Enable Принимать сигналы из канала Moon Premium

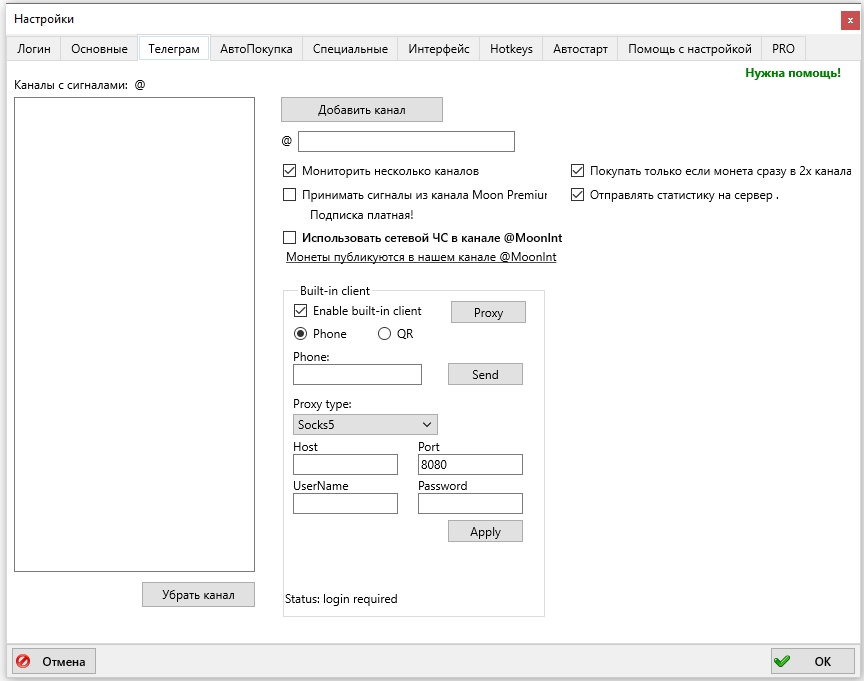pos(289,194)
